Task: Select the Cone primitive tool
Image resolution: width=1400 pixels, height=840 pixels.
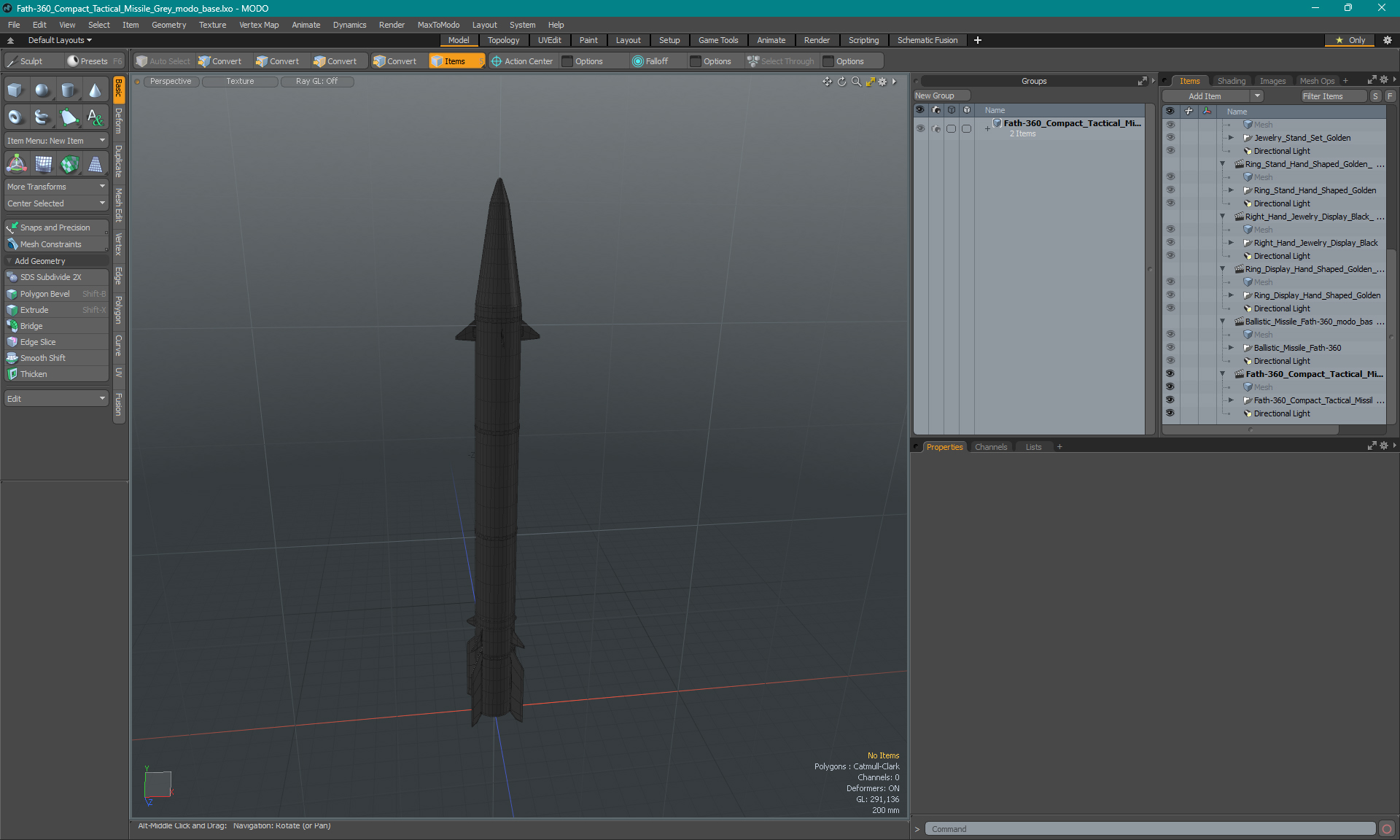Action: click(95, 90)
